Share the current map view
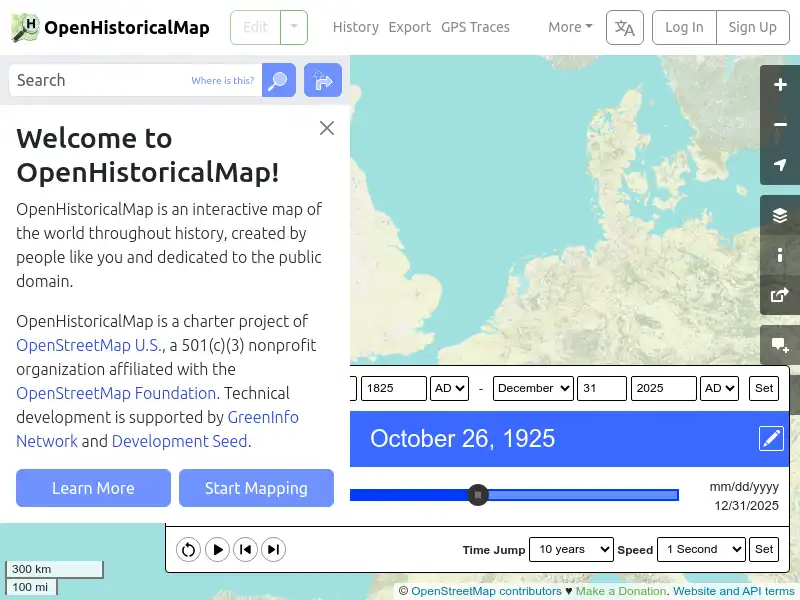The height and width of the screenshot is (600, 800). [779, 295]
